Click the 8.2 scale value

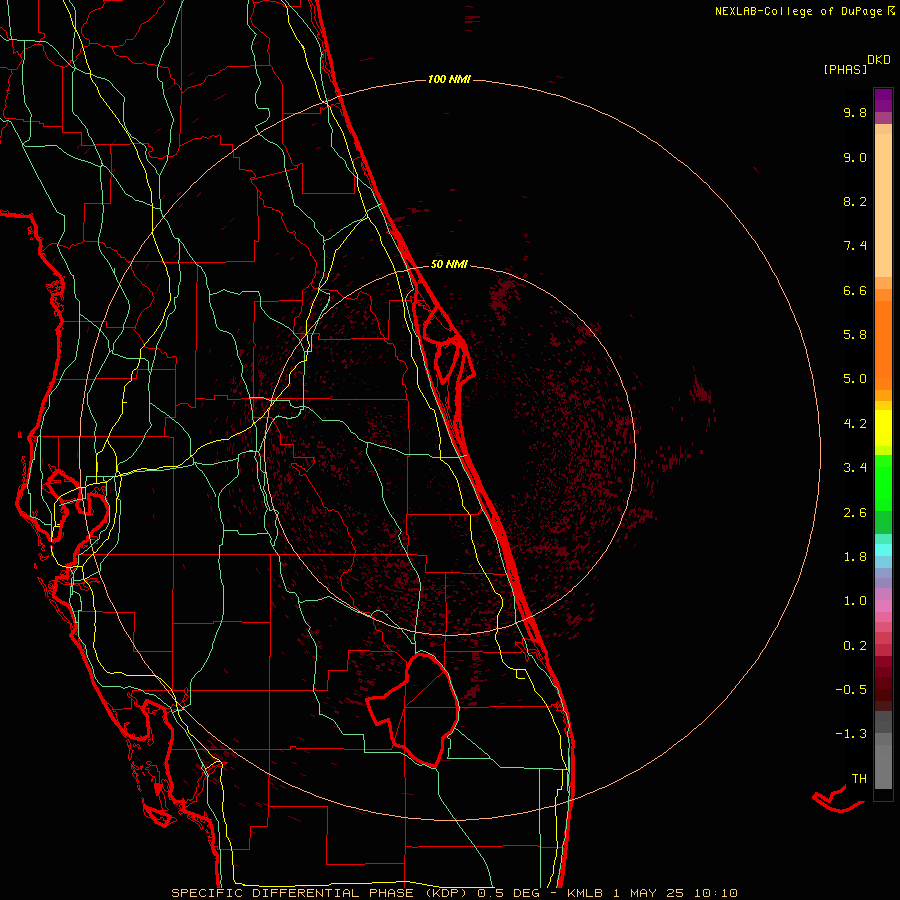coord(855,201)
